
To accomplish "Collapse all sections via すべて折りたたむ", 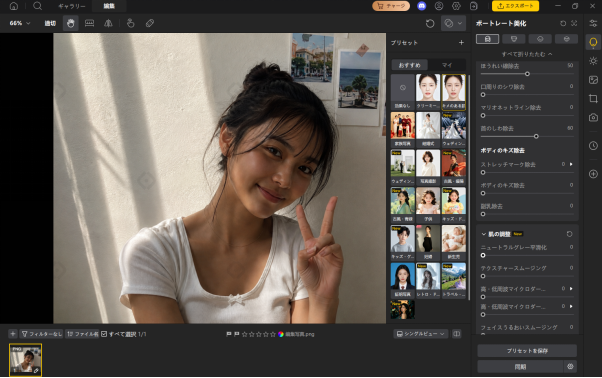I will 527,54.
